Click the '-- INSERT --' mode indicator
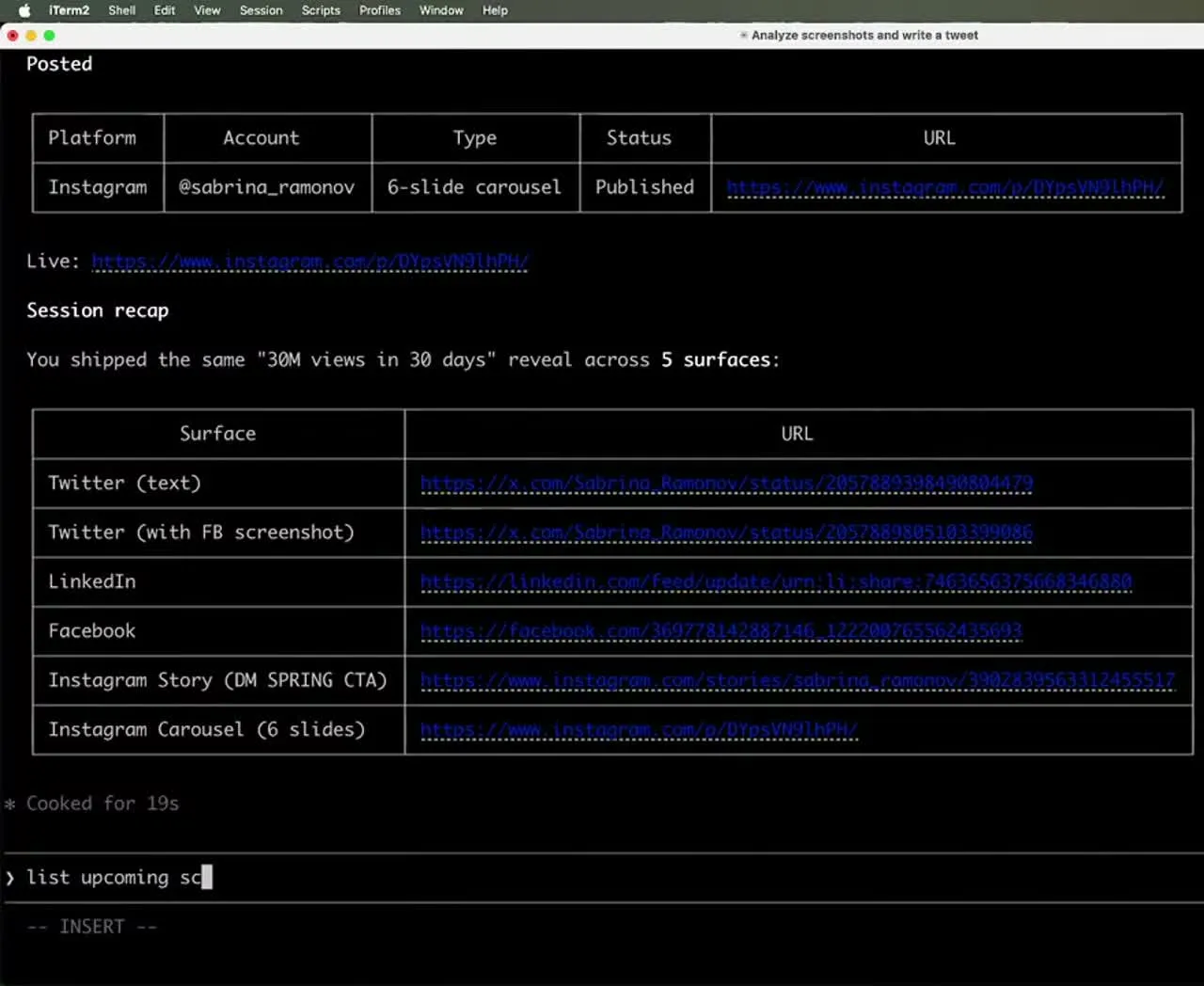 [91, 927]
